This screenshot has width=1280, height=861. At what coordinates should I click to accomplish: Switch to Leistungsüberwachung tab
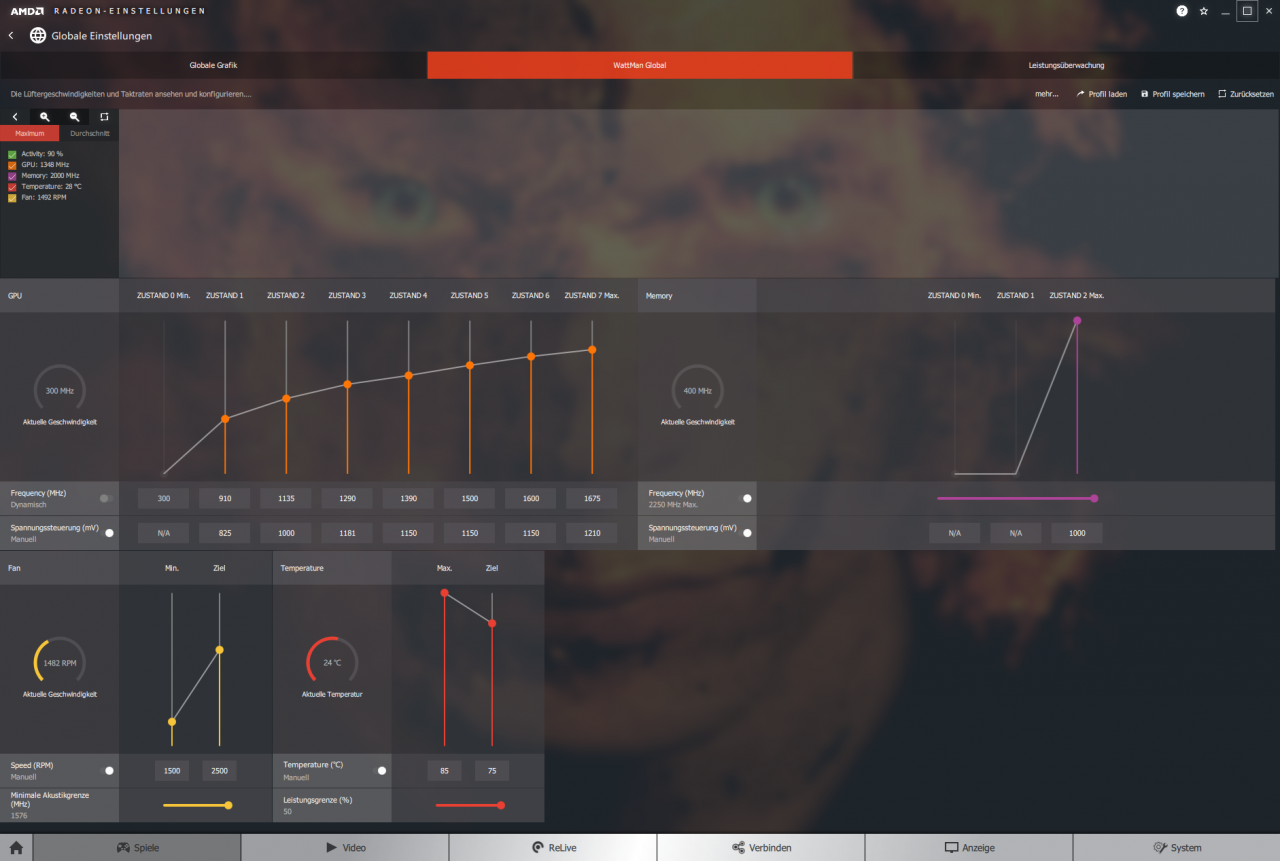click(1066, 65)
